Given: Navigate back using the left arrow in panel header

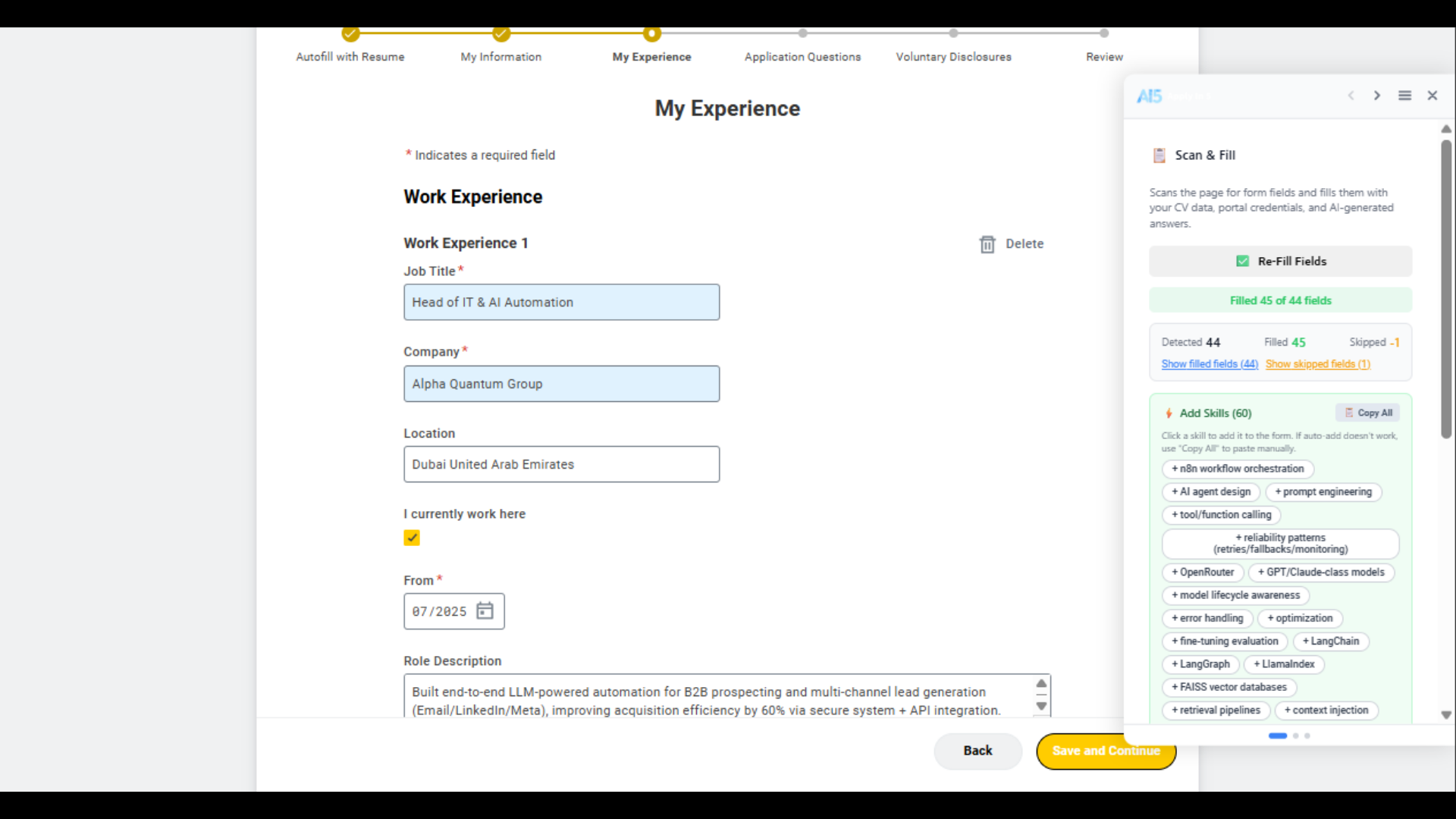Looking at the screenshot, I should pos(1351,96).
